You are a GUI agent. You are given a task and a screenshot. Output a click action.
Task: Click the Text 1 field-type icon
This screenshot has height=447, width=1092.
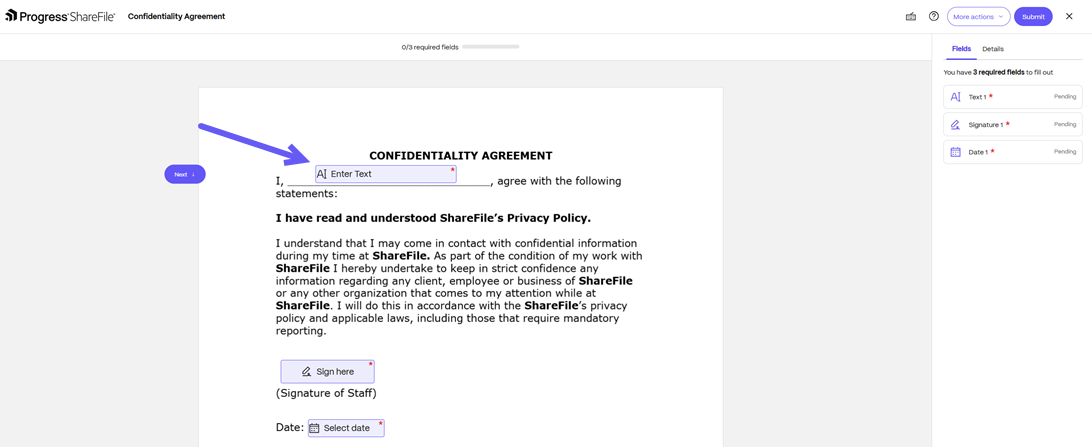[x=956, y=97]
